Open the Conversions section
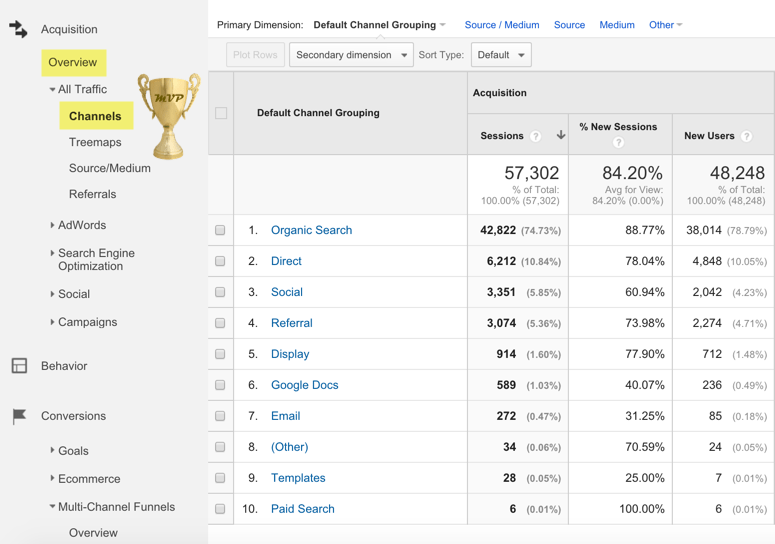This screenshot has width=775, height=544. 73,416
